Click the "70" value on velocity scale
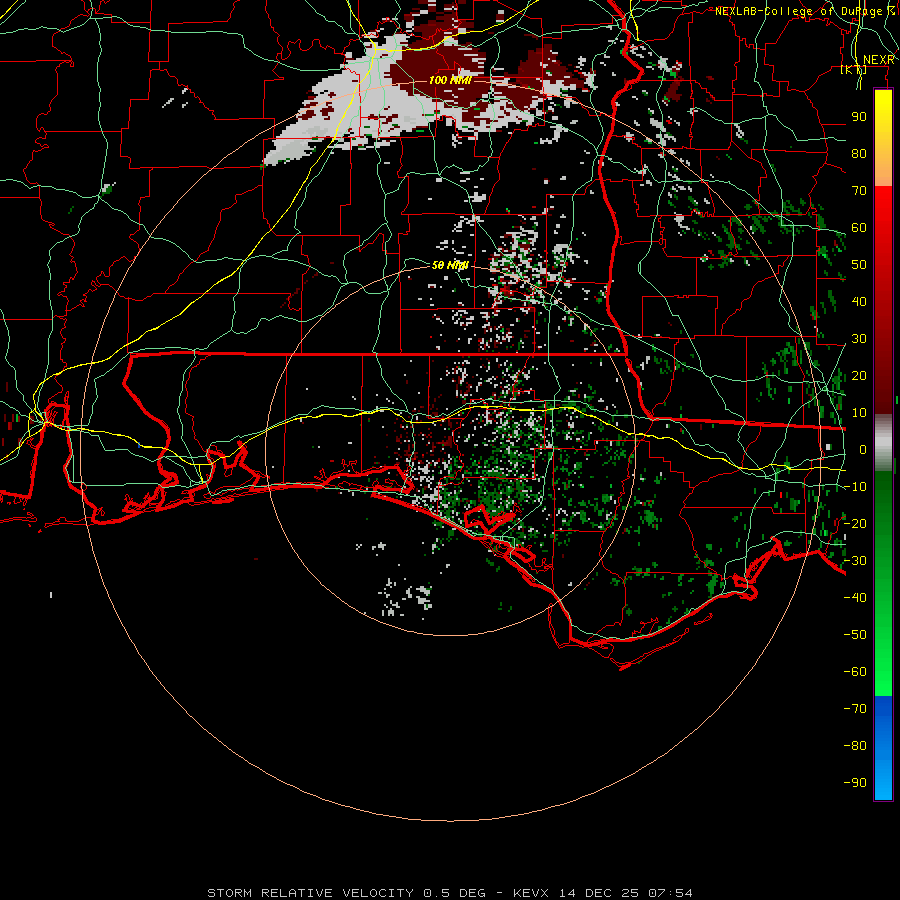This screenshot has width=900, height=900. click(x=859, y=191)
